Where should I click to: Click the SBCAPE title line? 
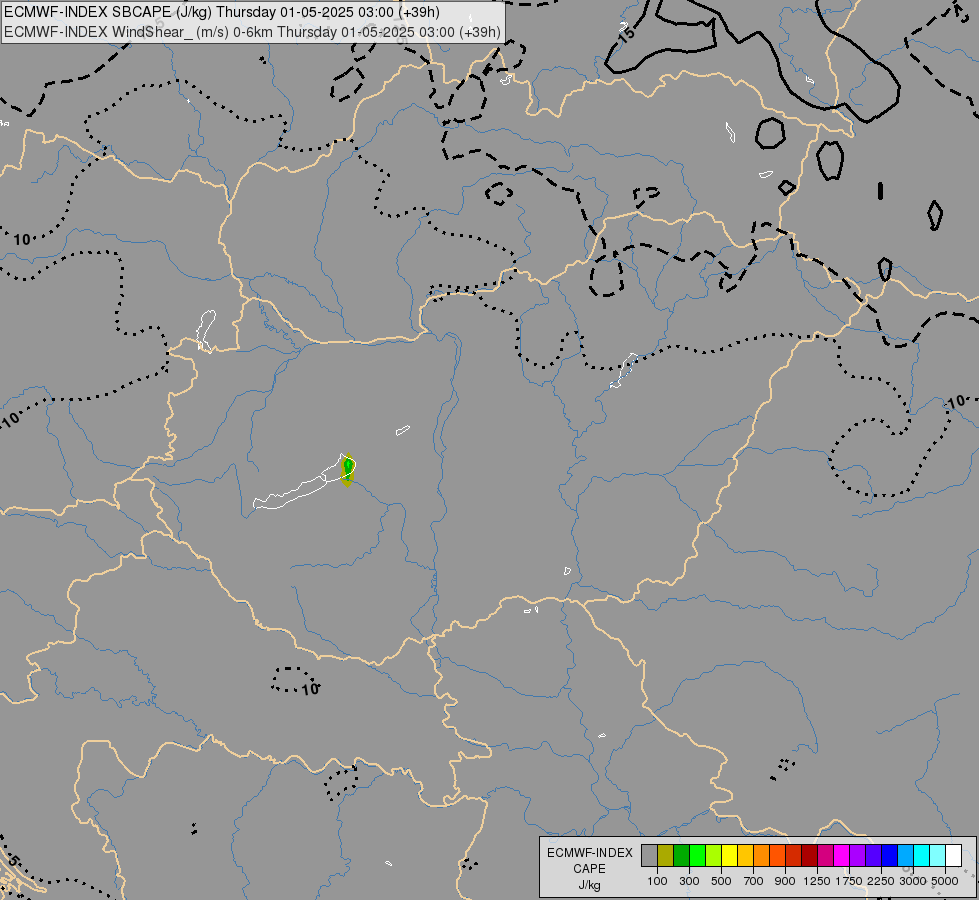click(x=222, y=12)
